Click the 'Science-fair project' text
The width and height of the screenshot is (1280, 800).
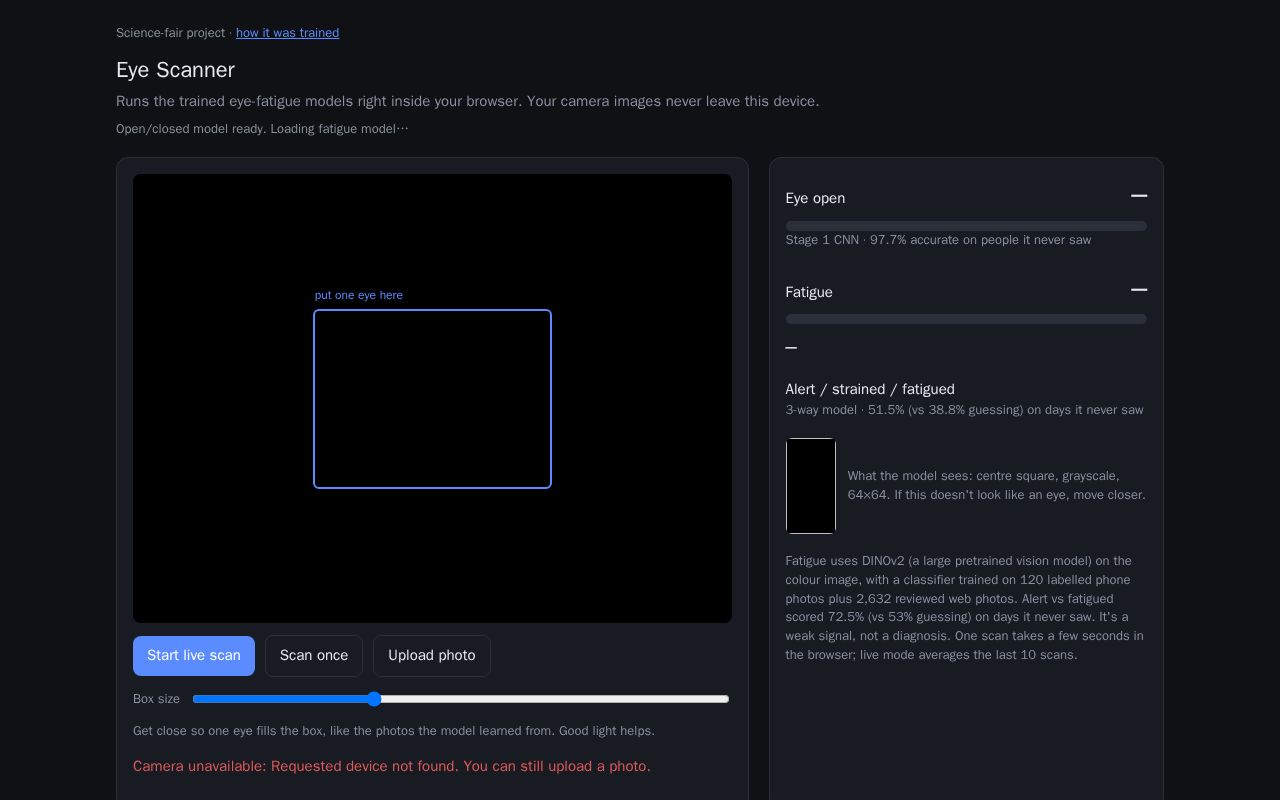[170, 33]
